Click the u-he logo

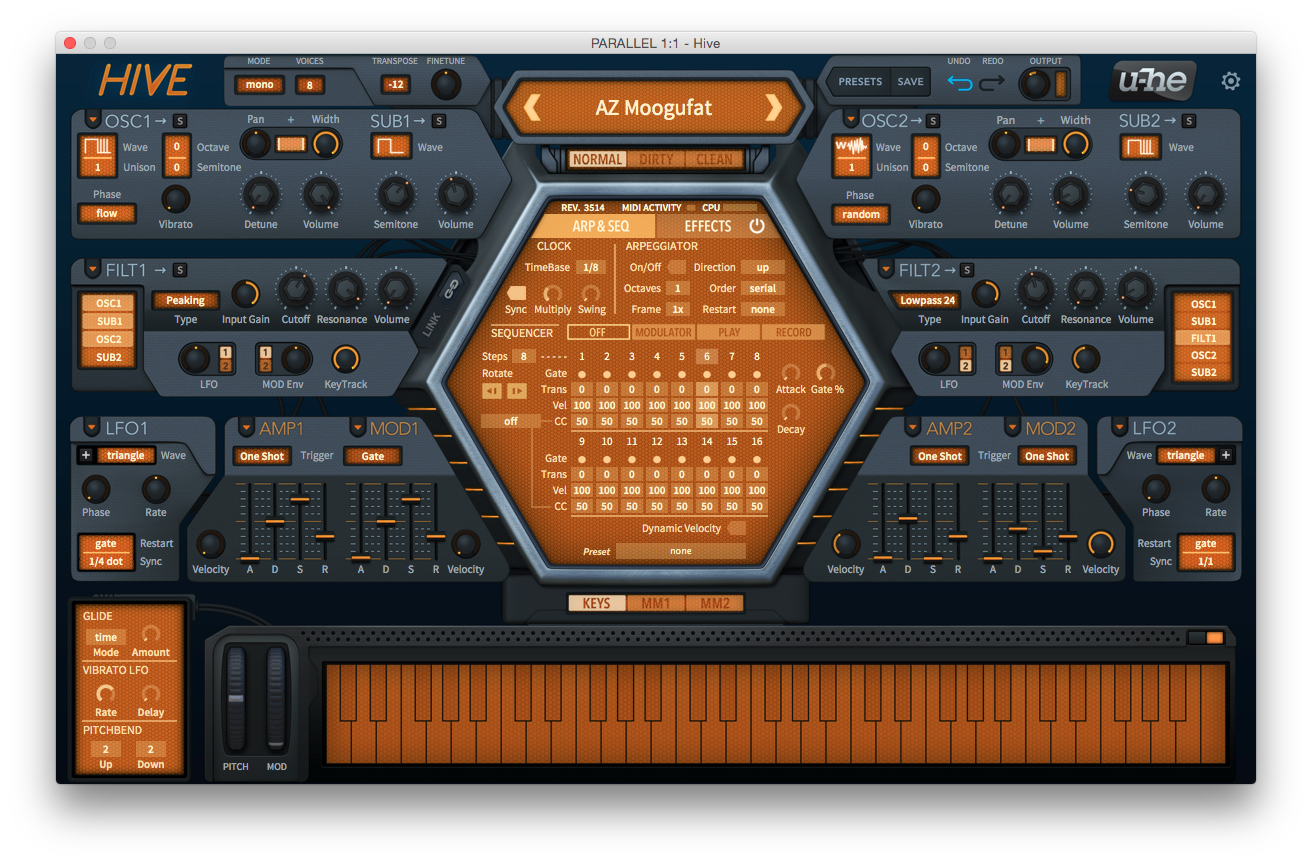click(1152, 81)
